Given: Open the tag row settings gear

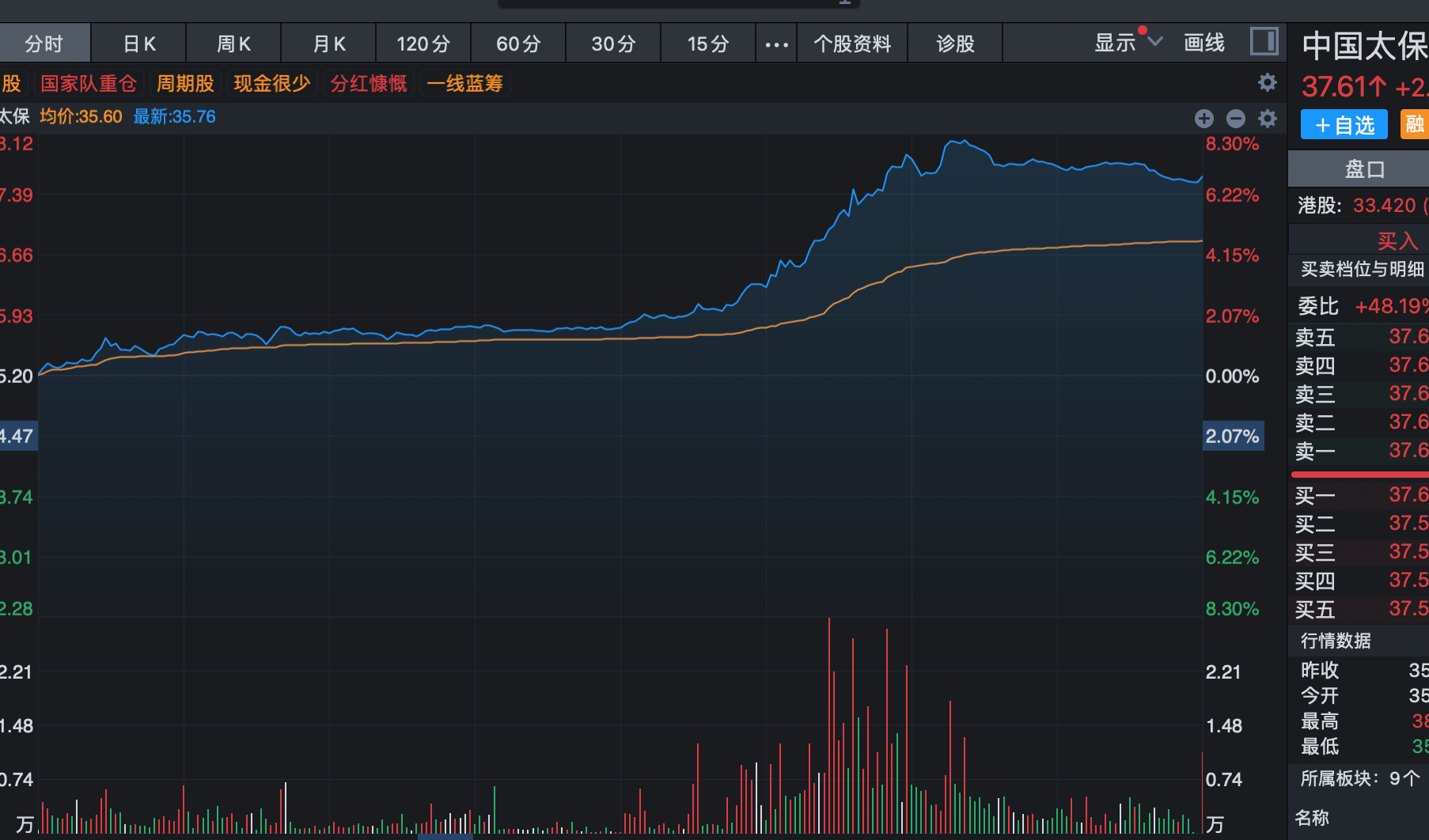Looking at the screenshot, I should (1268, 82).
